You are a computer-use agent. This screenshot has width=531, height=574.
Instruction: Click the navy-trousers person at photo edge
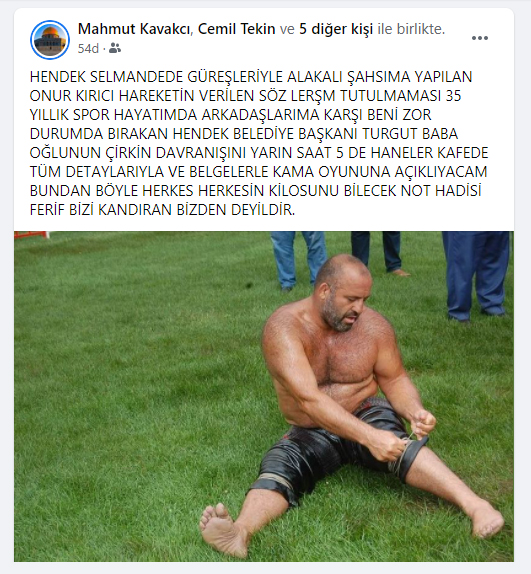point(476,275)
